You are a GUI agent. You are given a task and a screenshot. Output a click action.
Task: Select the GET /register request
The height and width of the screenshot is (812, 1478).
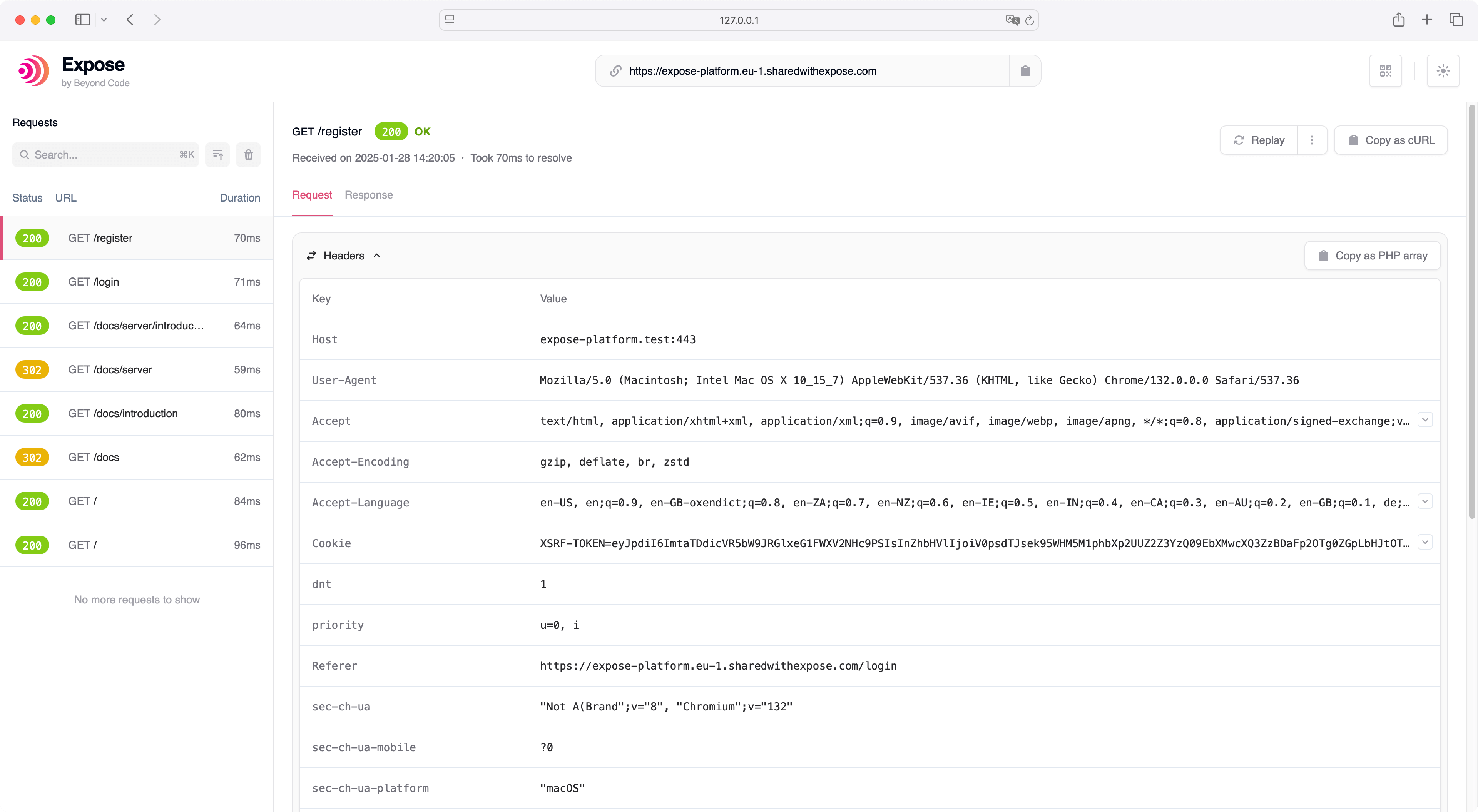(x=137, y=238)
